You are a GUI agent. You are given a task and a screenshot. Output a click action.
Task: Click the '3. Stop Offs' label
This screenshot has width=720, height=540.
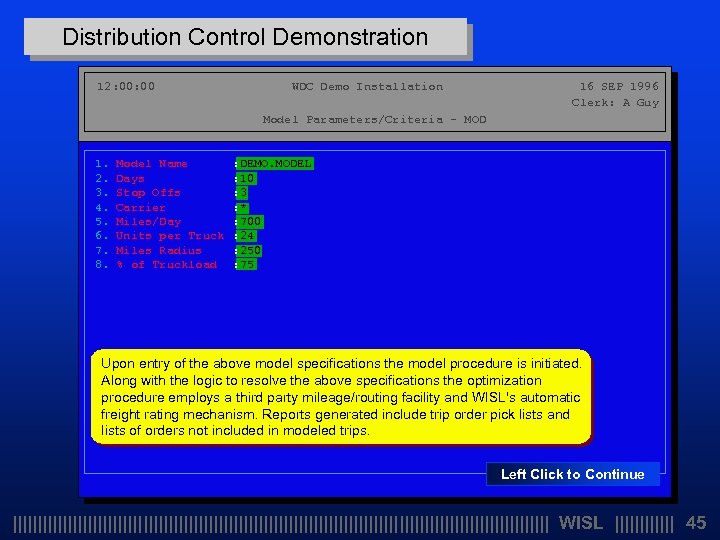pos(138,192)
